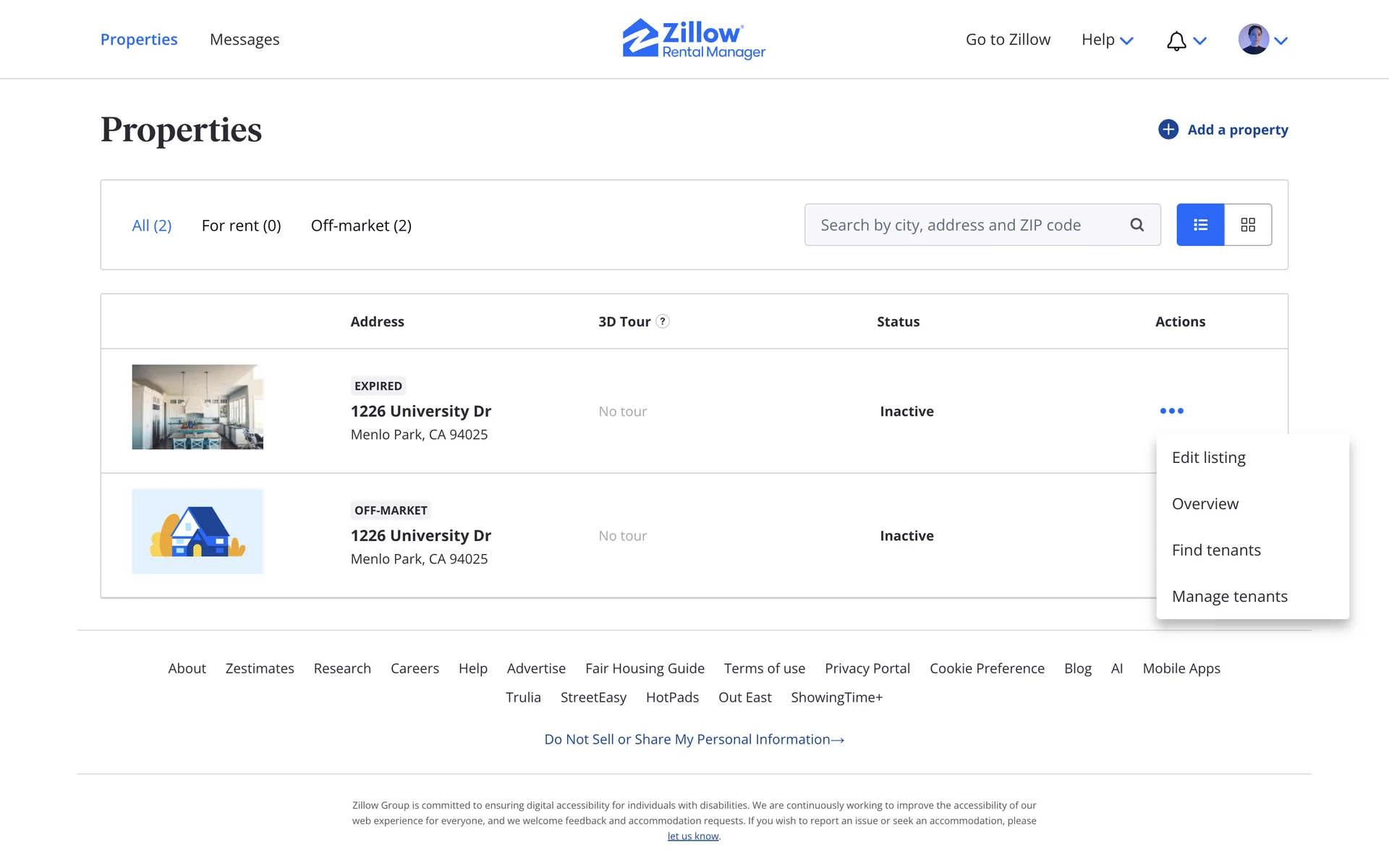Image resolution: width=1389 pixels, height=868 pixels.
Task: Switch to grid view layout
Action: [x=1248, y=225]
